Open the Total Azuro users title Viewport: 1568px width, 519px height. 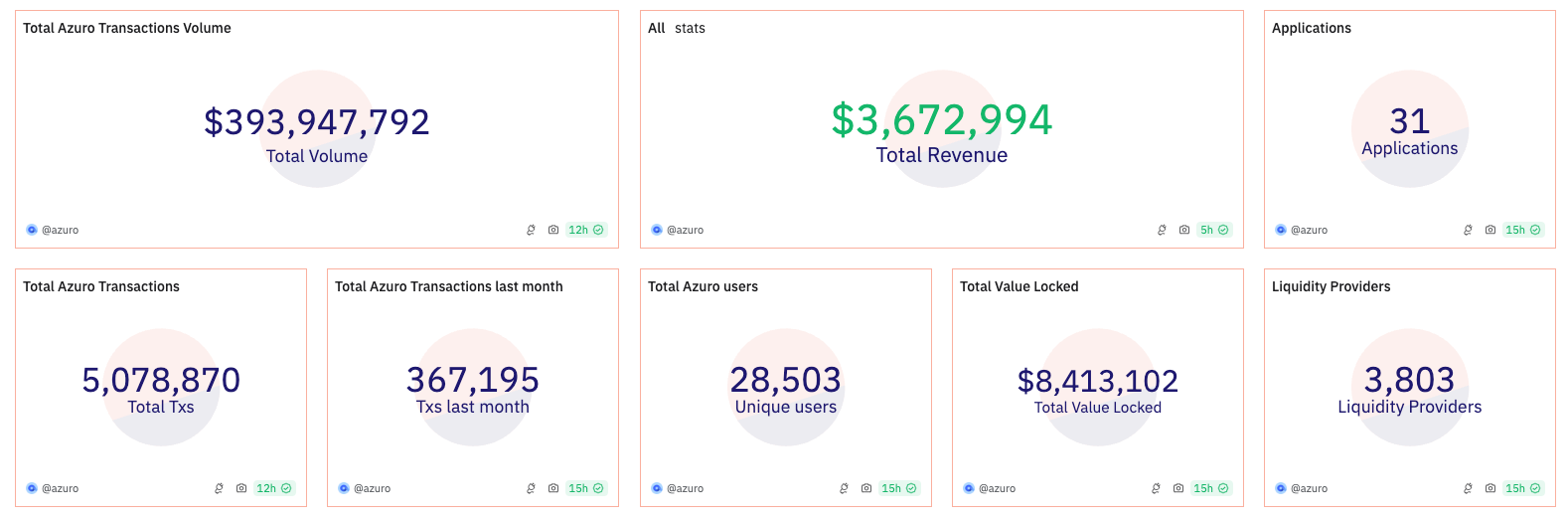[x=703, y=286]
